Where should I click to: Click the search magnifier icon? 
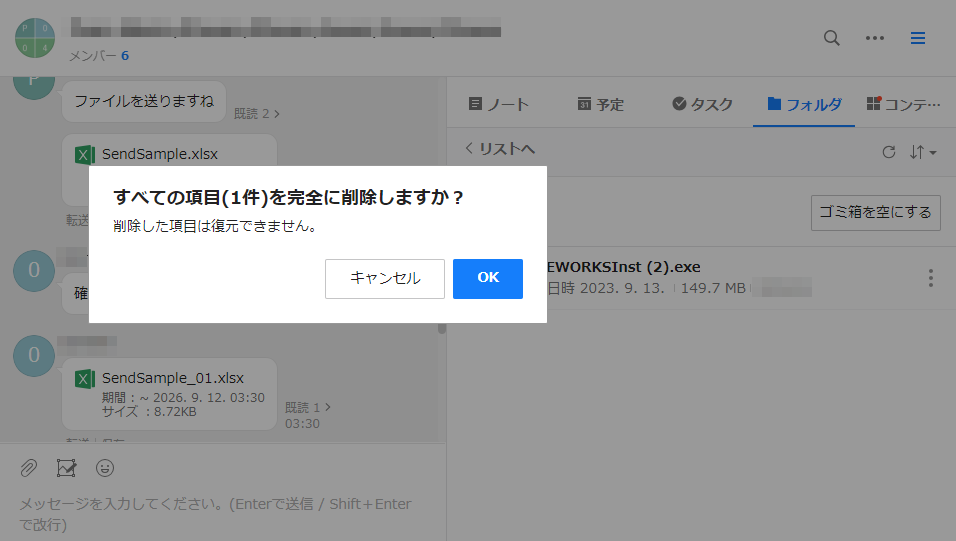[831, 38]
